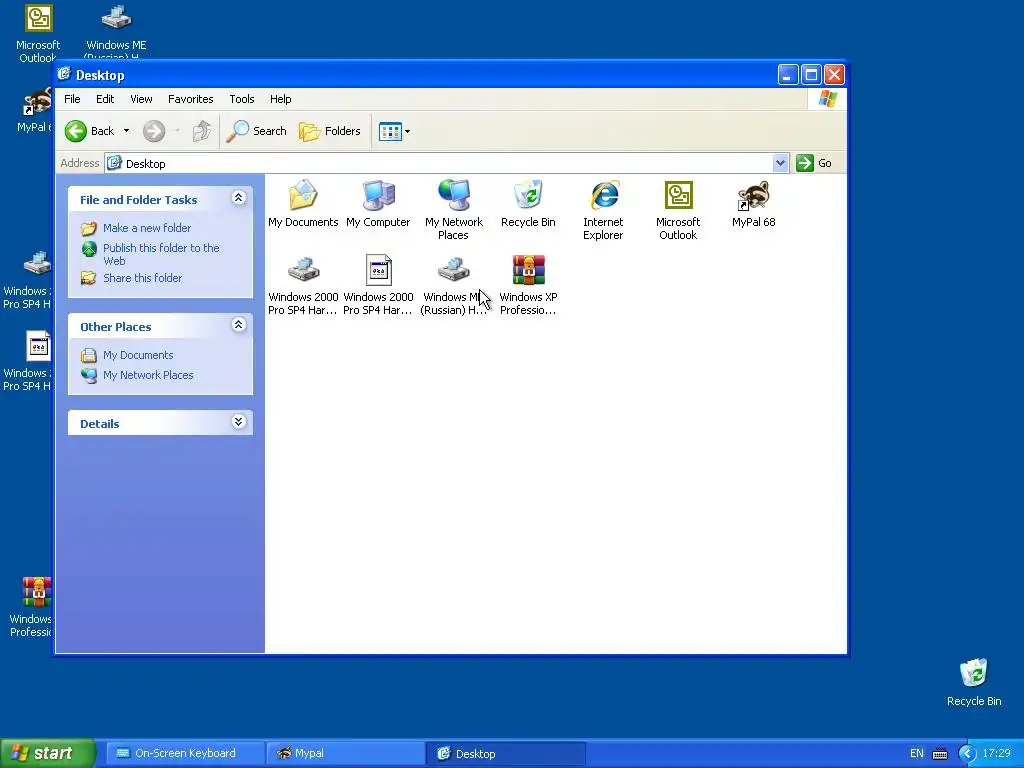Click the system clock showing 17:29

(996, 754)
